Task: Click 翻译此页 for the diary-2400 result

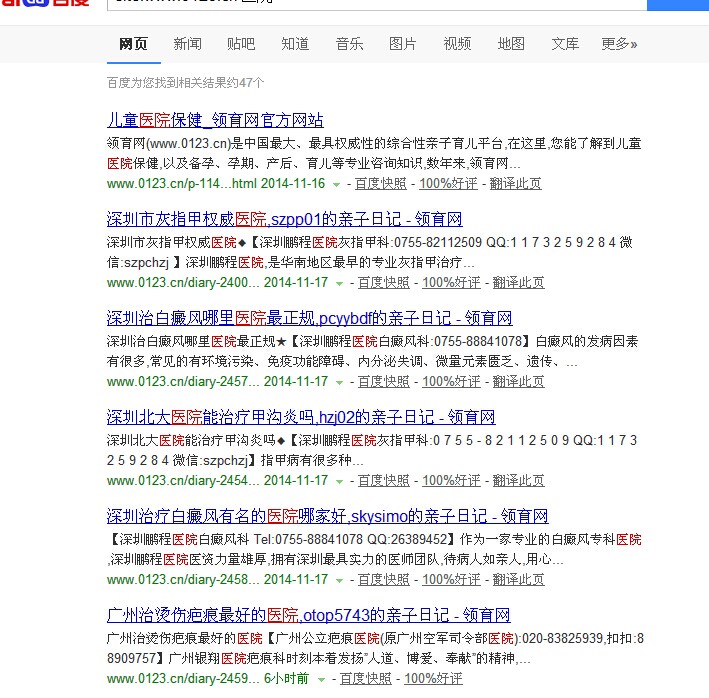Action: click(519, 283)
